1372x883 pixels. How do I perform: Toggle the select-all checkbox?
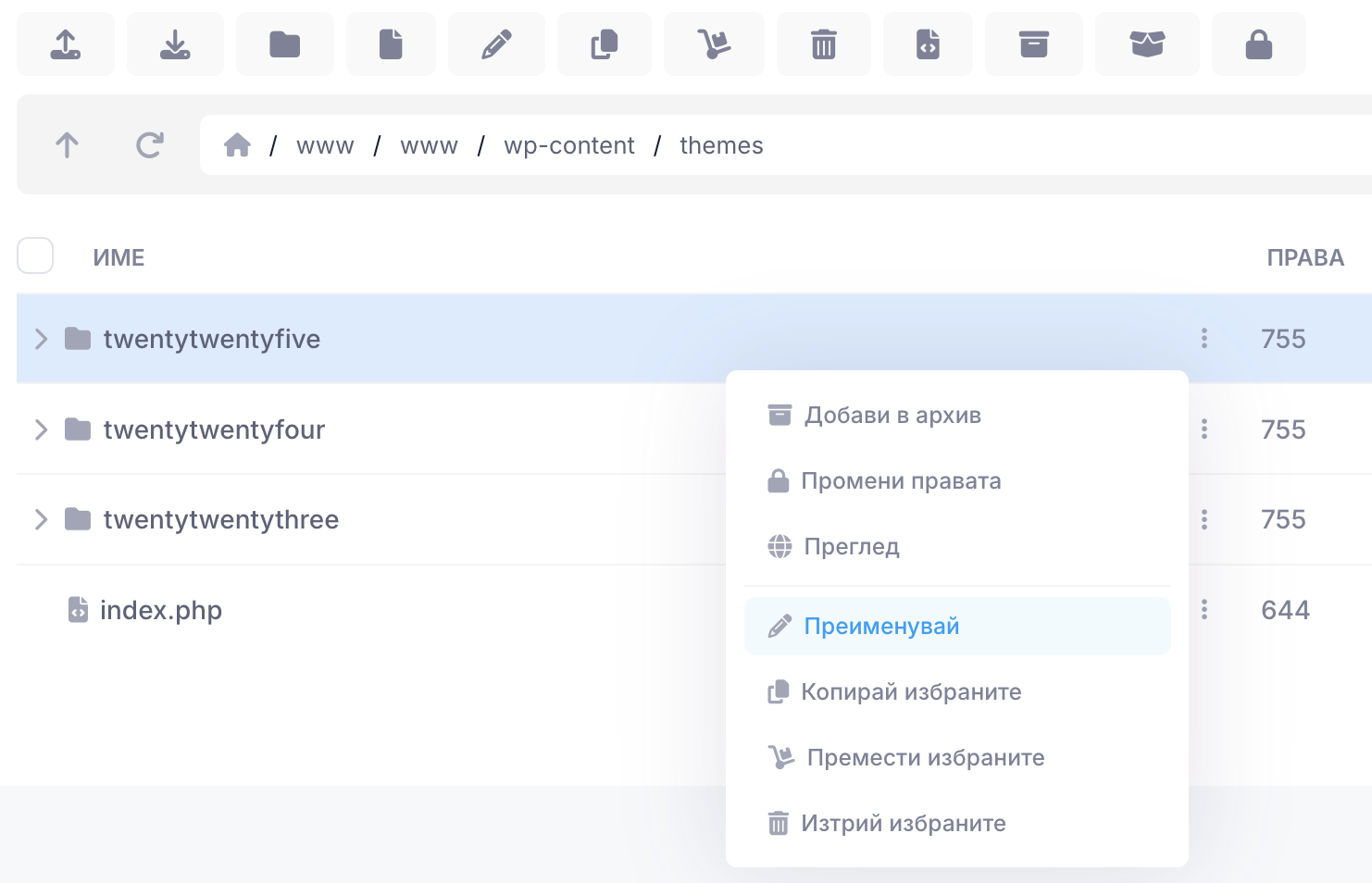click(x=35, y=255)
